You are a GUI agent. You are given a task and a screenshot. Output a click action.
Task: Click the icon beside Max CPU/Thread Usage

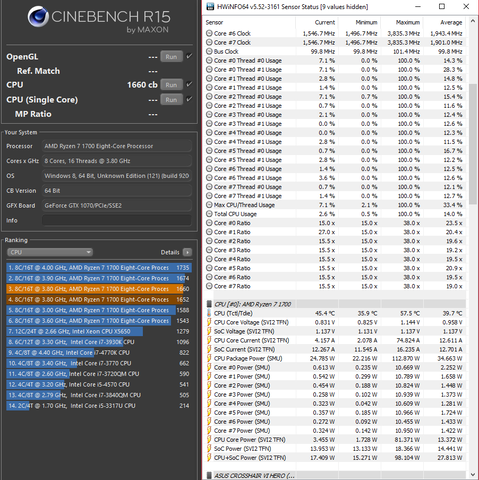(209, 205)
